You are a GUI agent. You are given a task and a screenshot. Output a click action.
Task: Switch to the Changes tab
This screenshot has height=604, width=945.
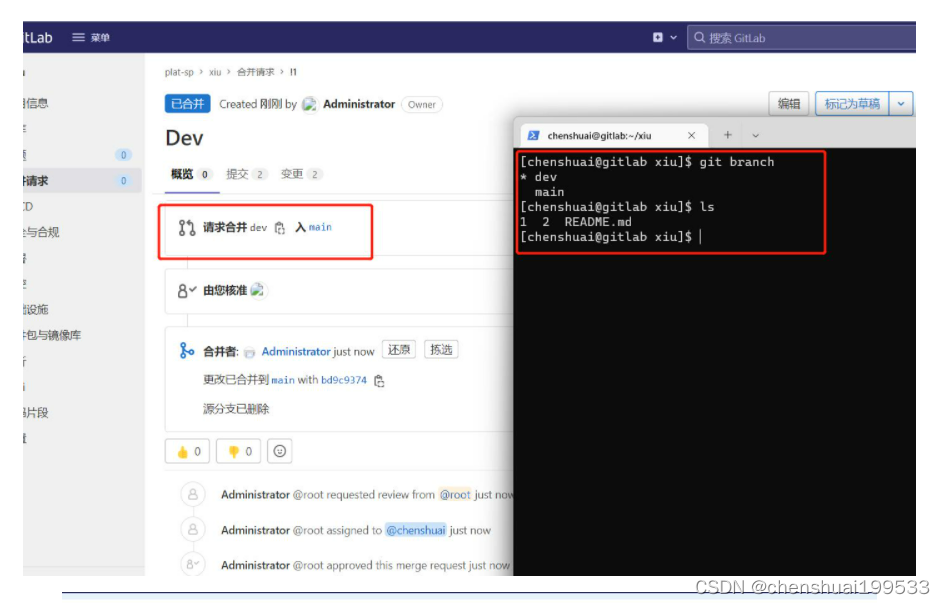point(301,174)
